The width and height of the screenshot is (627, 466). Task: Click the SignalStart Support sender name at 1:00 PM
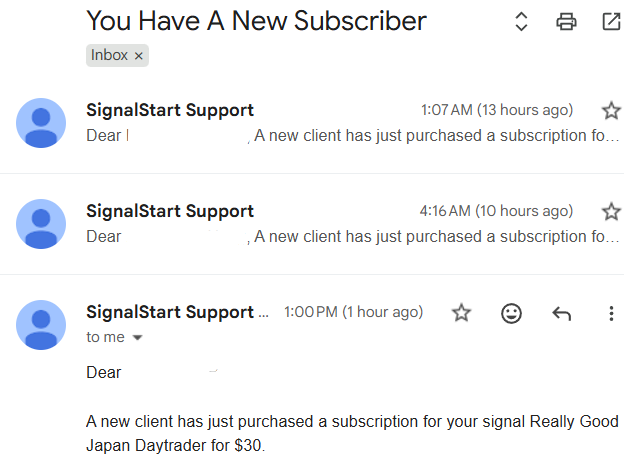click(x=170, y=312)
